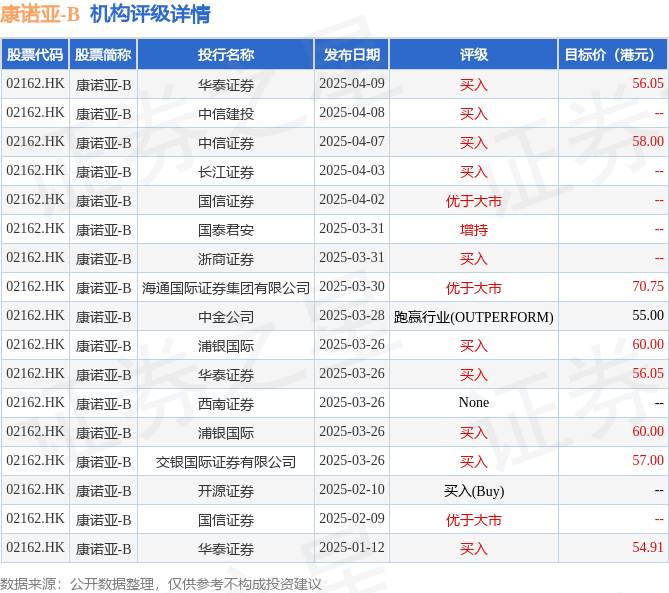Click the 股票代码 column header

click(x=35, y=55)
